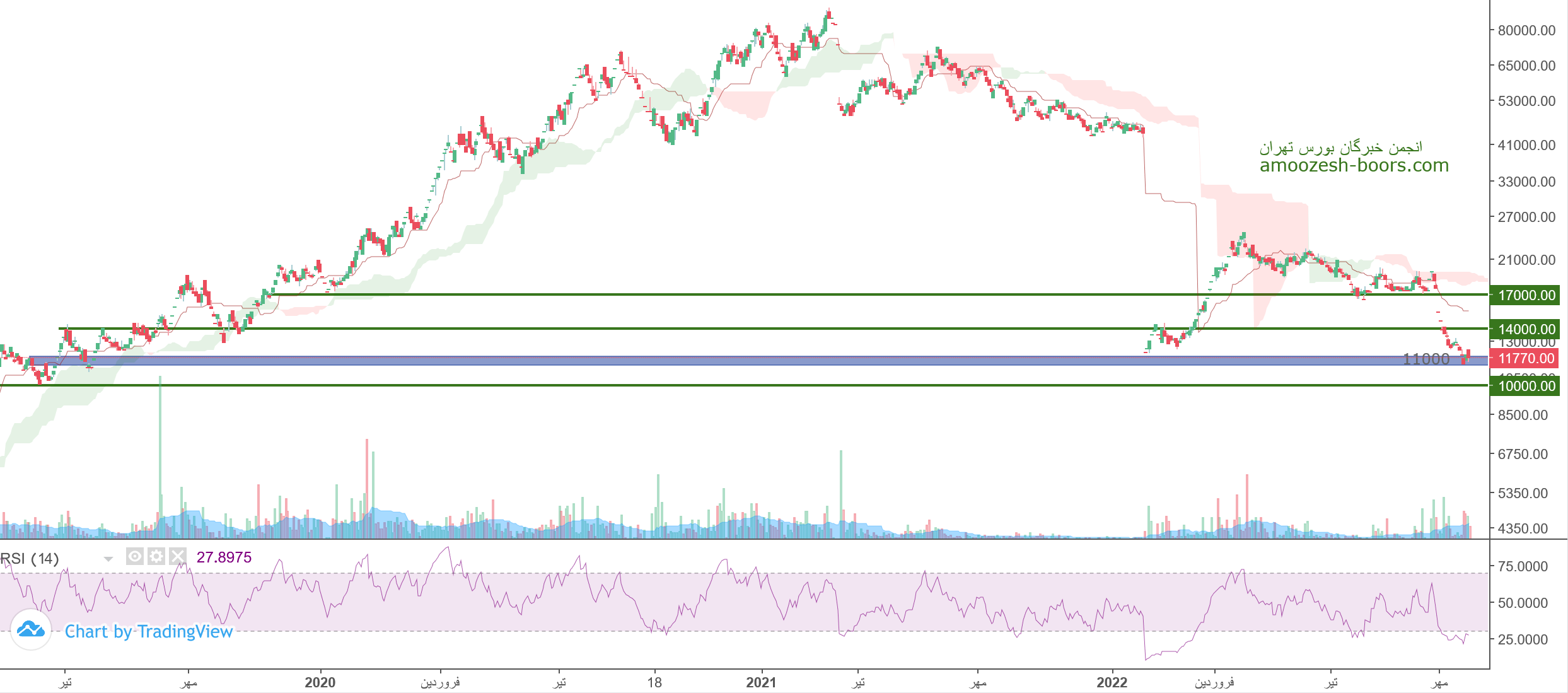Click the TradingView cloud logo icon
This screenshot has height=693, width=1568.
pyautogui.click(x=30, y=629)
